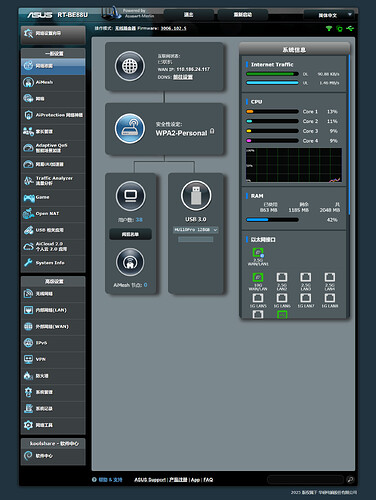Screen dimensions: 376x500
Task: Open the system log item below administration
Action: pyautogui.click(x=53, y=409)
